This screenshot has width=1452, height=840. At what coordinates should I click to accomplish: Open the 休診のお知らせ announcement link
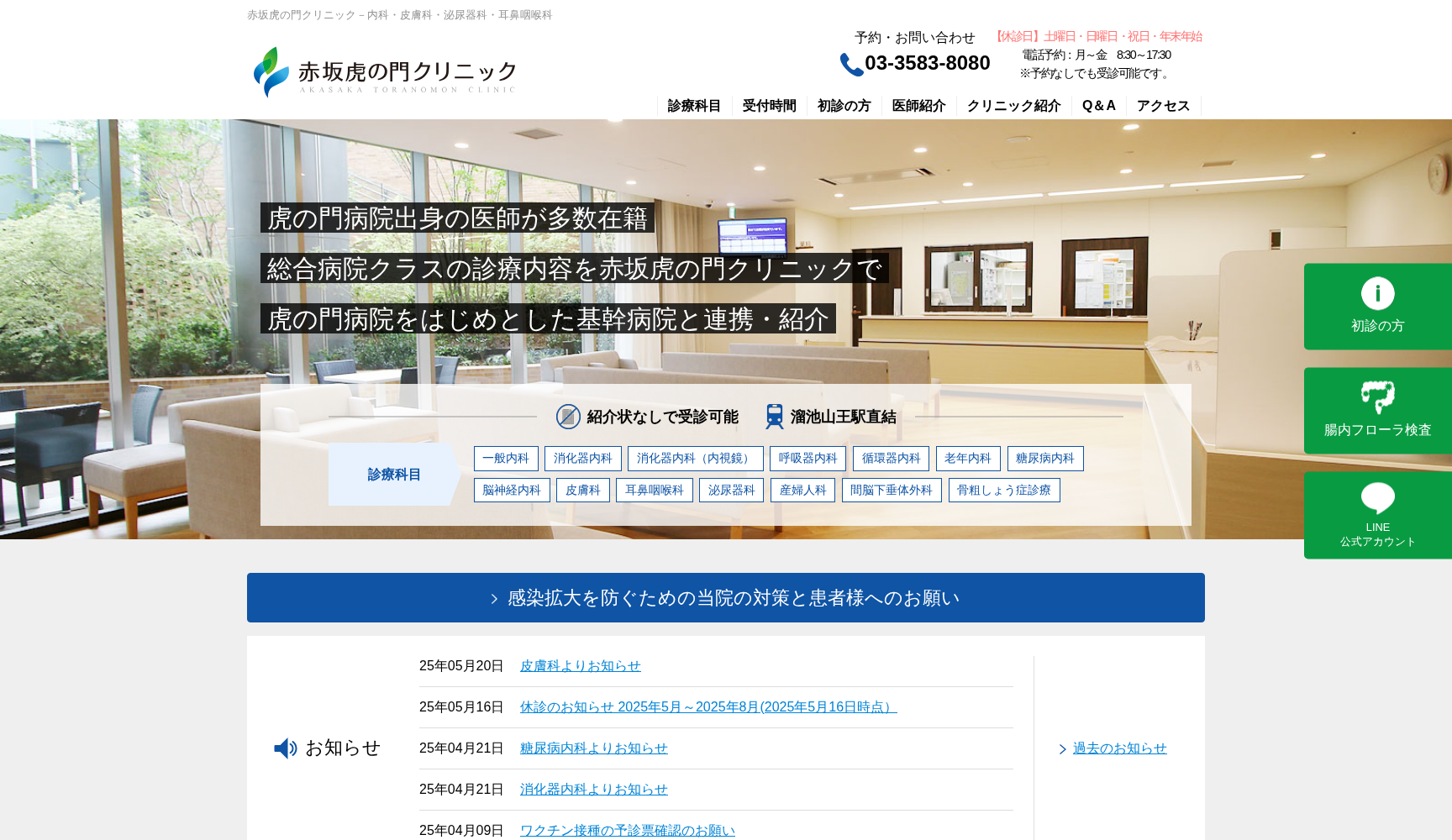click(x=708, y=706)
